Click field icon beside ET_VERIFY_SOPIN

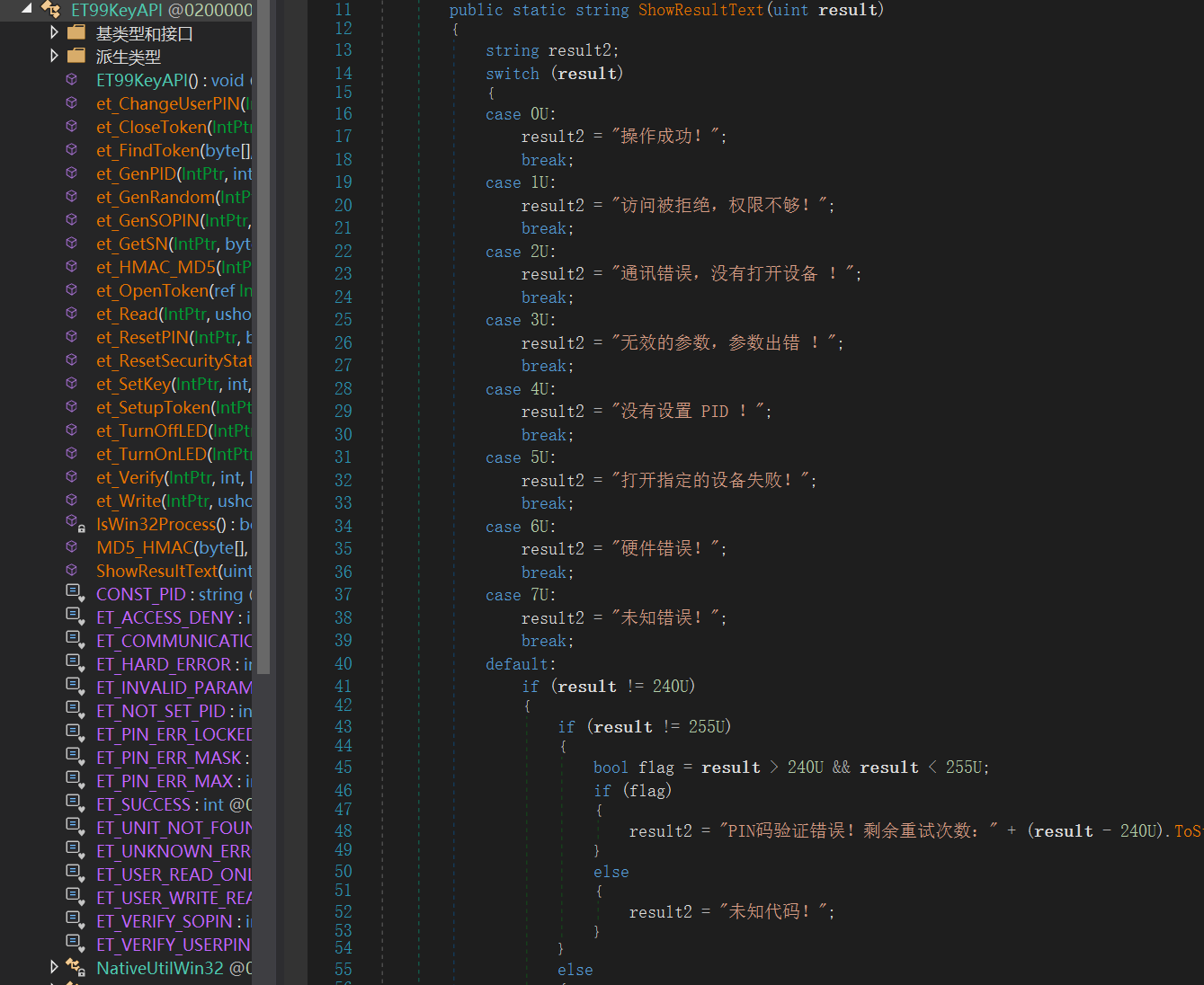pos(75,920)
